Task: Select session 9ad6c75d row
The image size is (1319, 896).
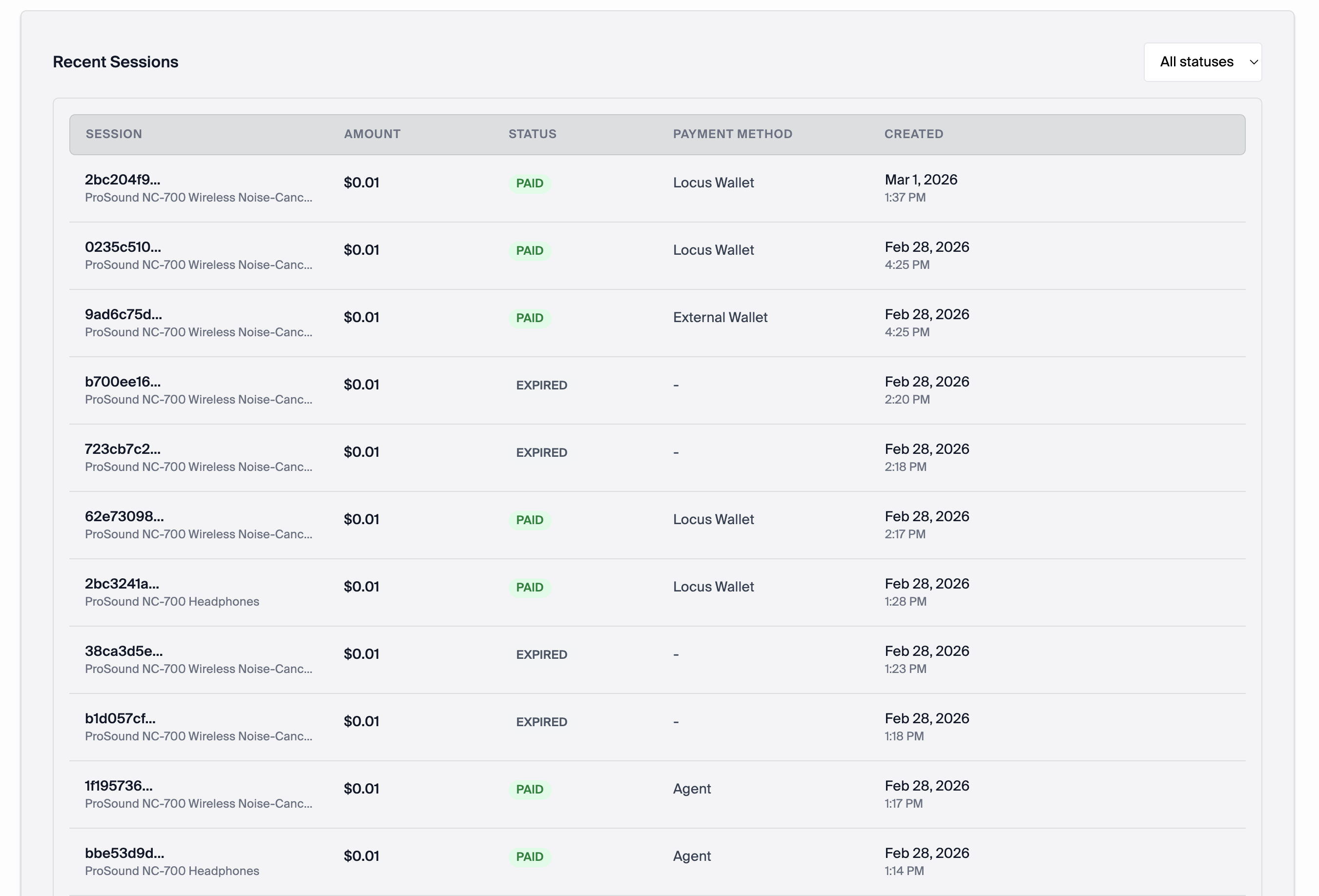Action: tap(657, 323)
